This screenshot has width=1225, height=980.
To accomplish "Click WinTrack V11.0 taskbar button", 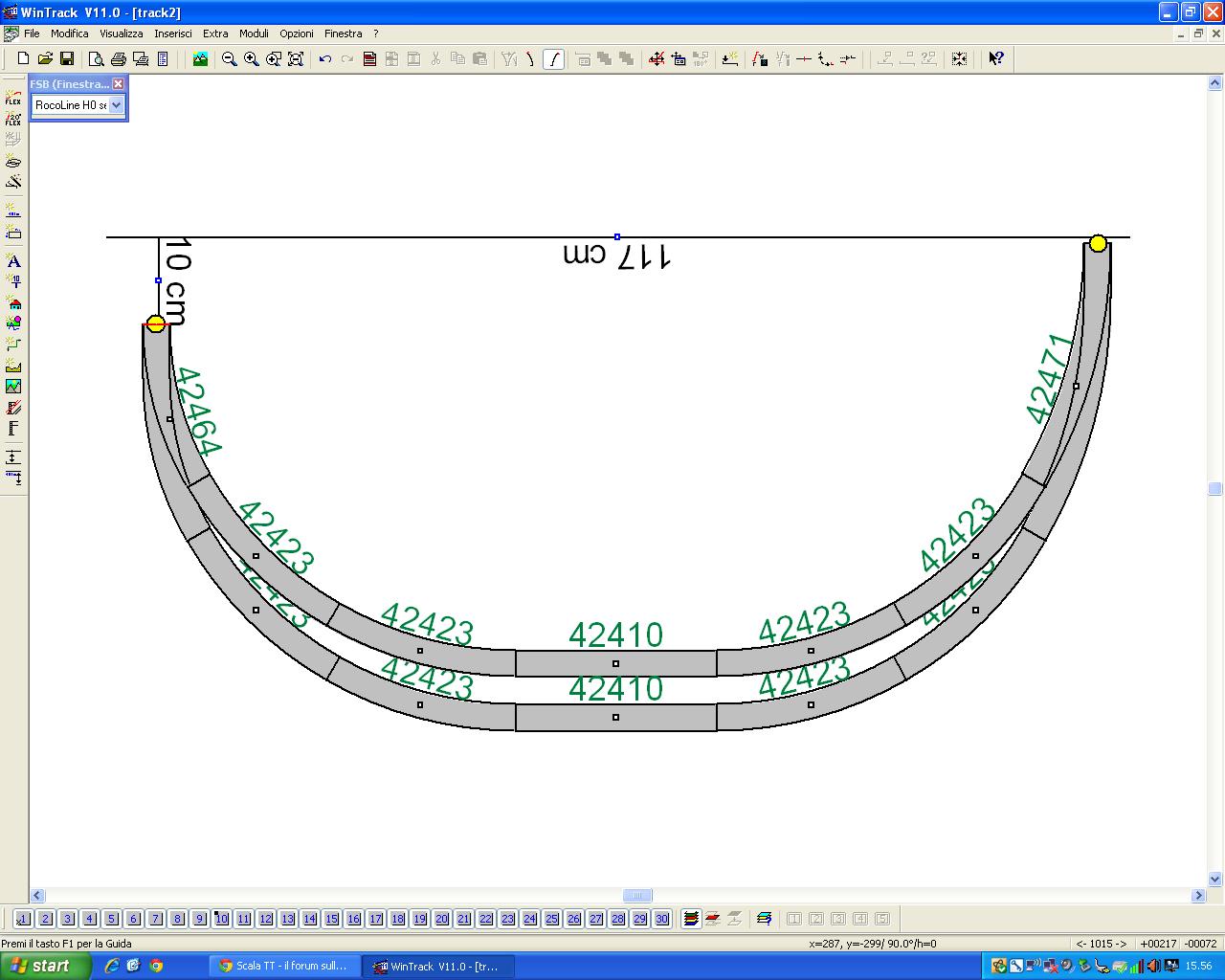I will (x=438, y=966).
